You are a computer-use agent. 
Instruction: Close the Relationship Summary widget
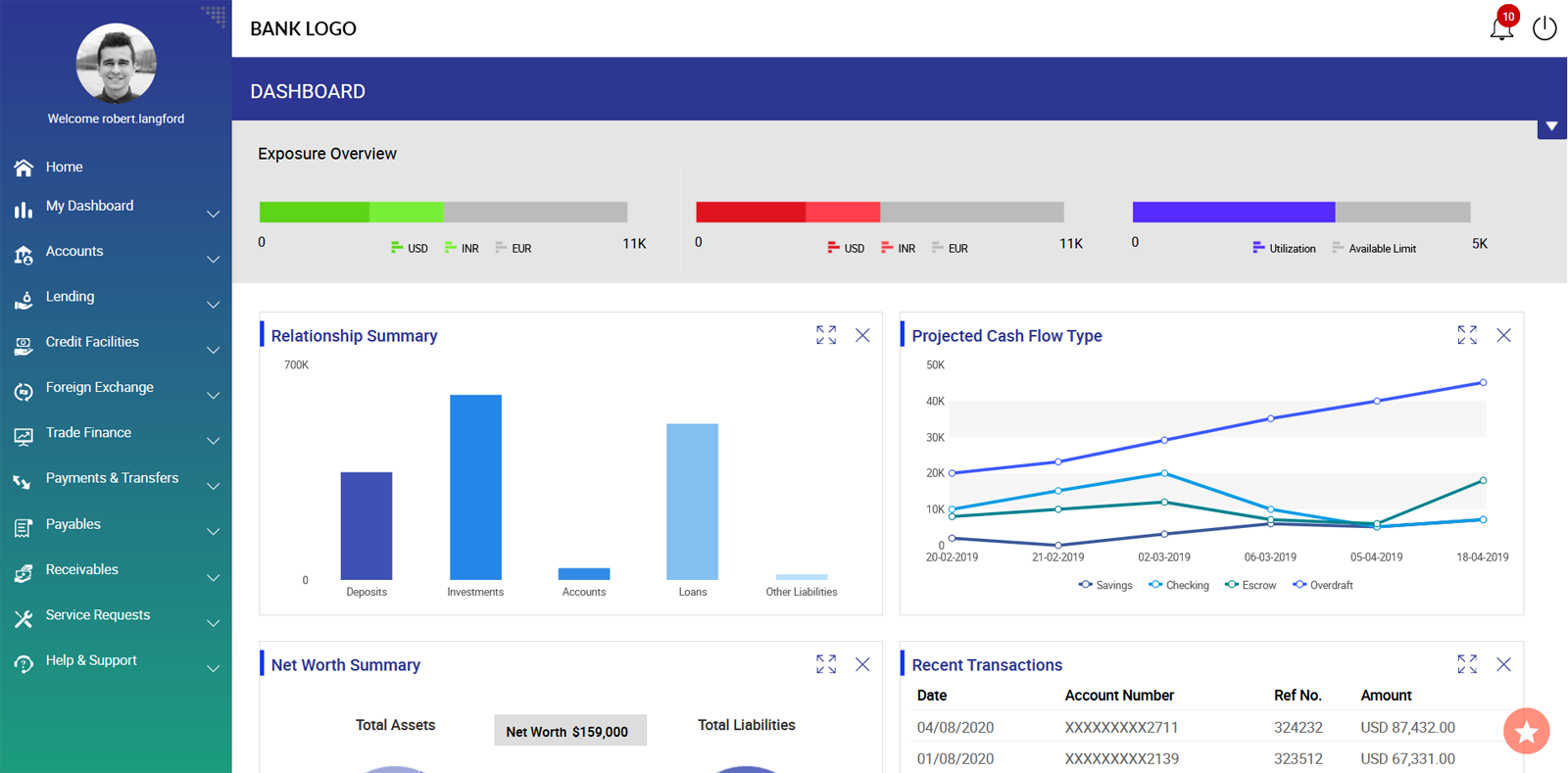(x=862, y=335)
